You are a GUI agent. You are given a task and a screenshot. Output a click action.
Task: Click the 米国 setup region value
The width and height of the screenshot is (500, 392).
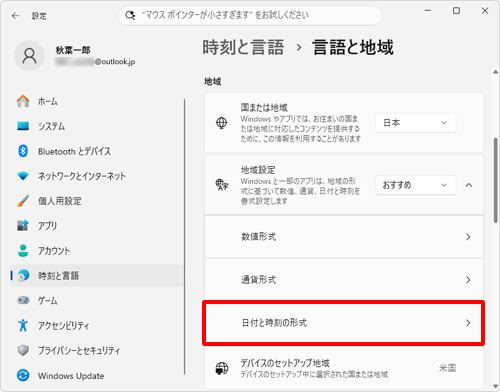coord(447,368)
